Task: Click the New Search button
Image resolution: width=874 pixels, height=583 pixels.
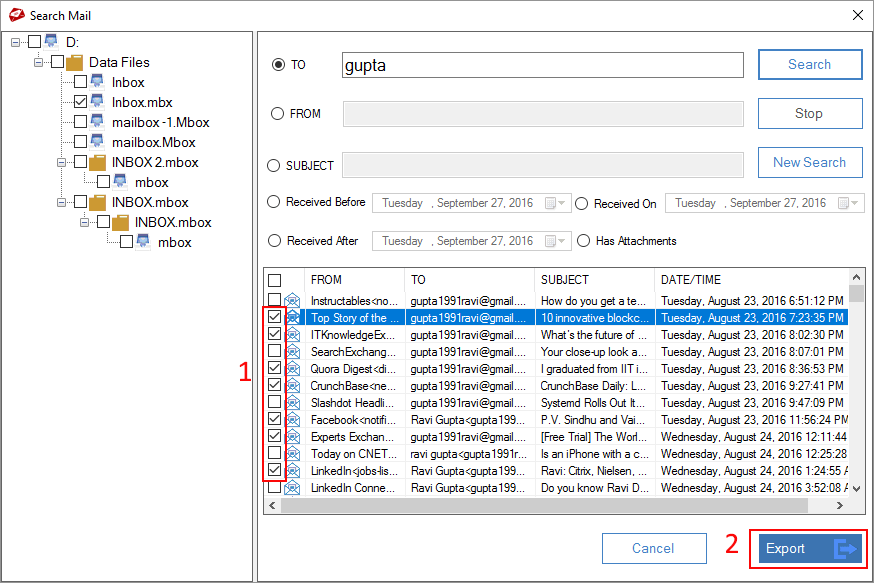Action: coord(809,162)
